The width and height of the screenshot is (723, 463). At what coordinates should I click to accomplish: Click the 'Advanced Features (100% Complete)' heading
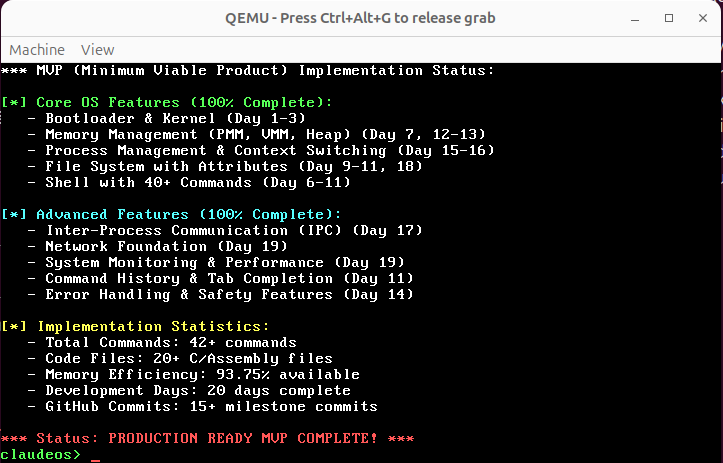171,214
